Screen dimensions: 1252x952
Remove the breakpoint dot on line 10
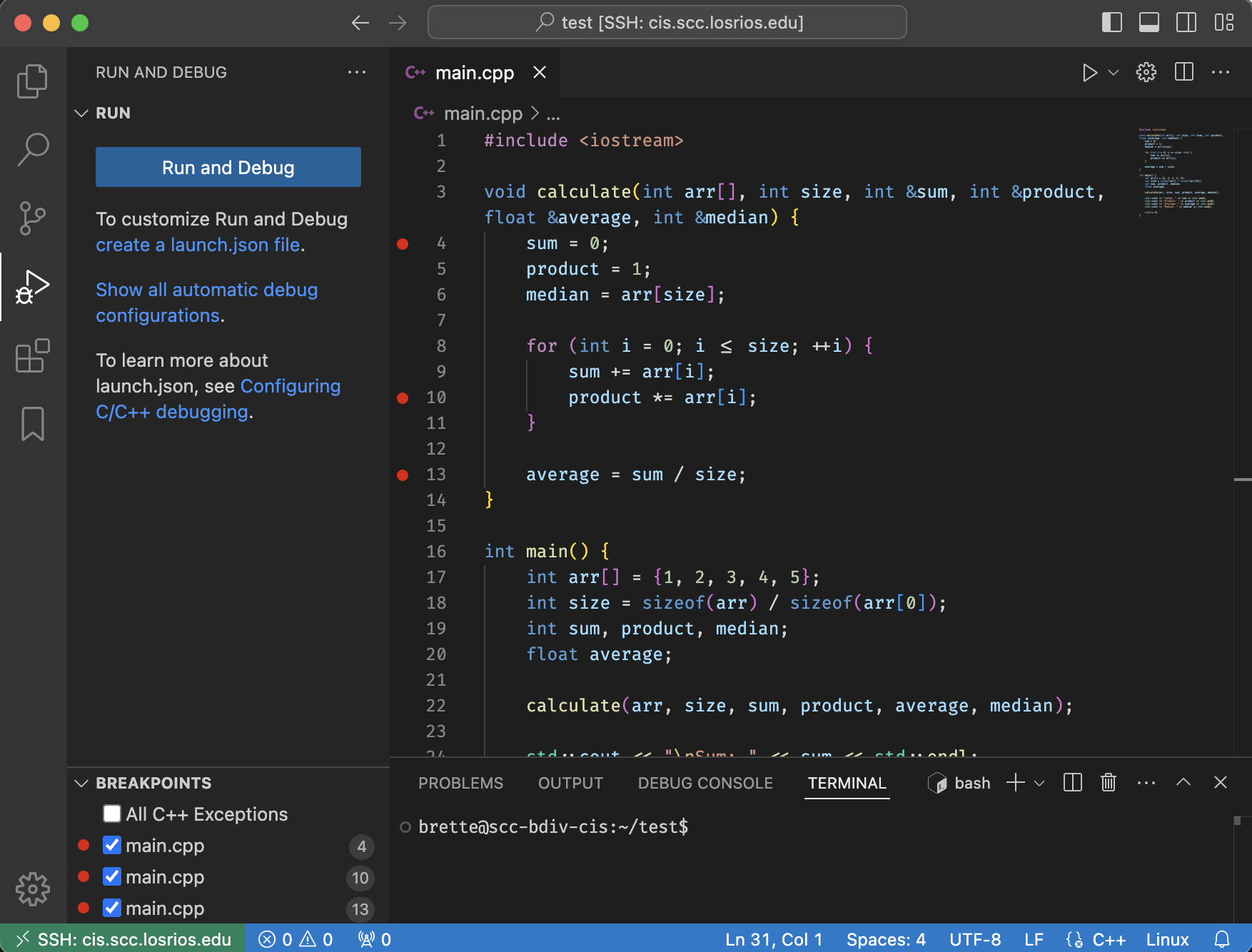[x=403, y=397]
